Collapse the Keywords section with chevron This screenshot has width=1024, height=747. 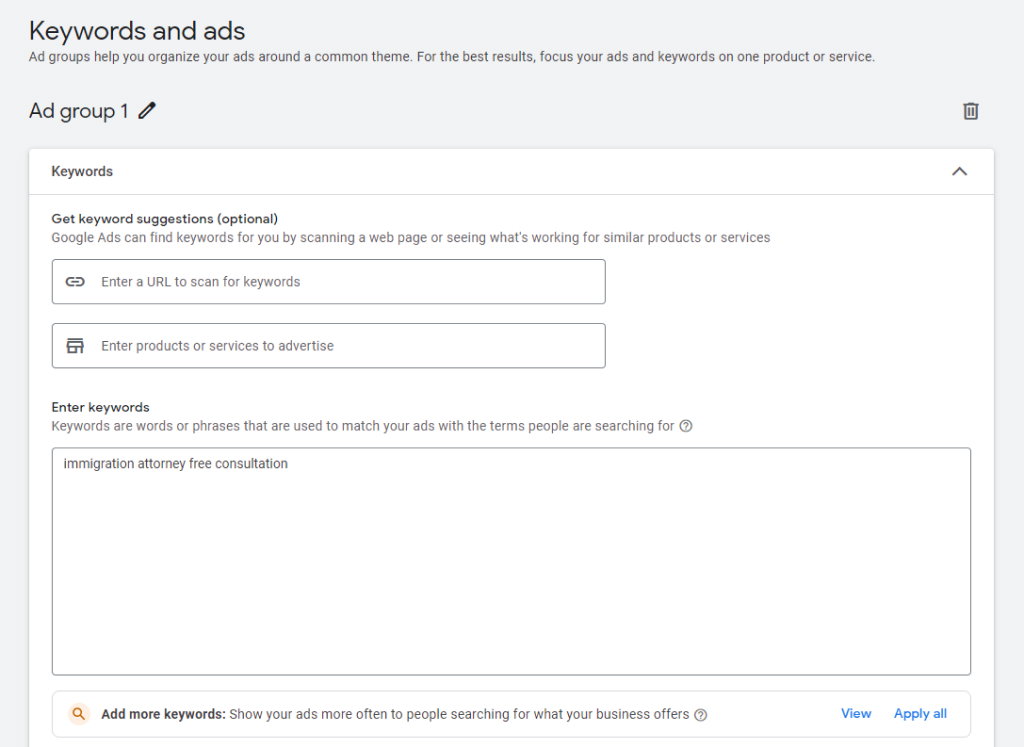click(959, 171)
